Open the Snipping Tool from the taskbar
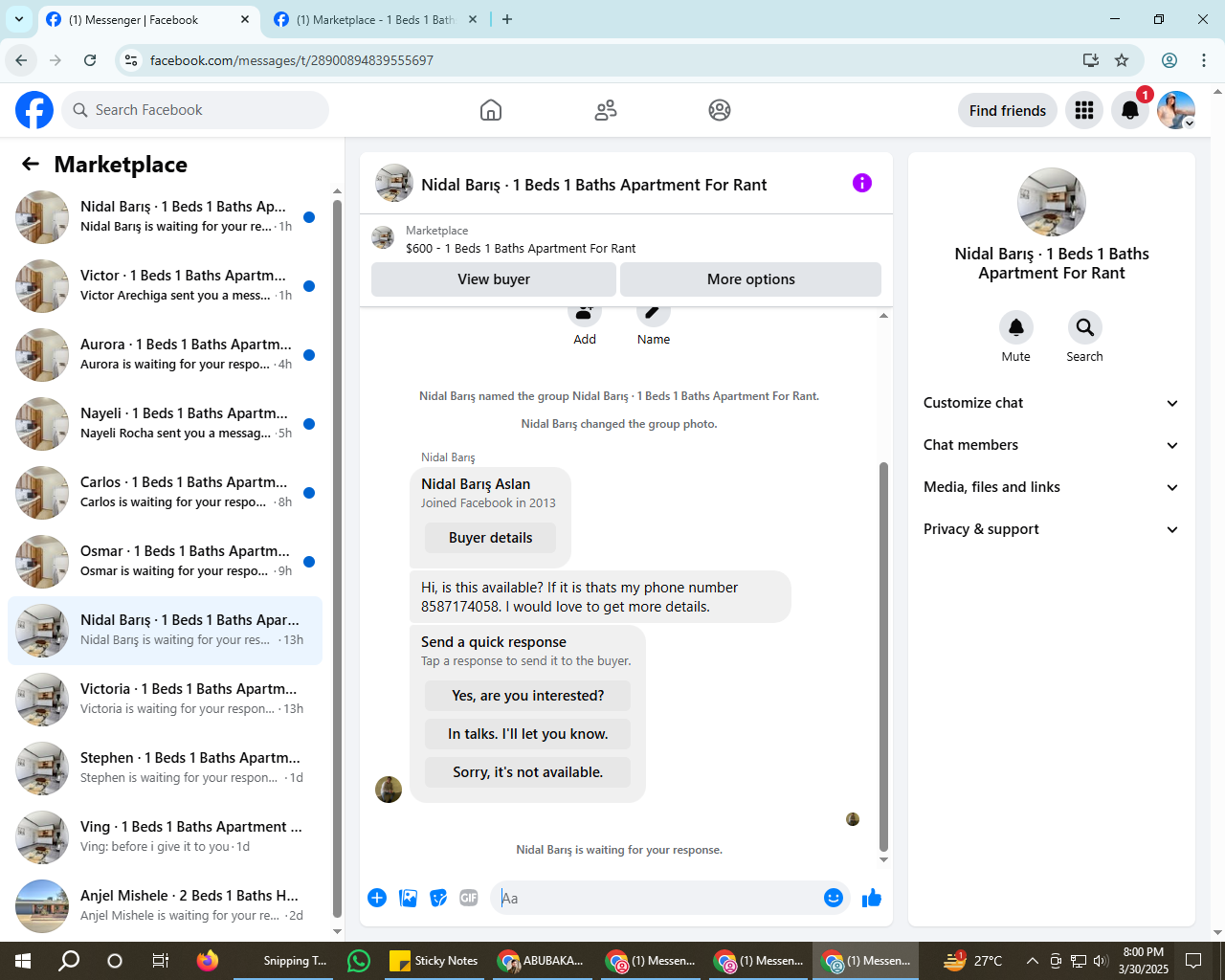The height and width of the screenshot is (980, 1225). (x=283, y=961)
